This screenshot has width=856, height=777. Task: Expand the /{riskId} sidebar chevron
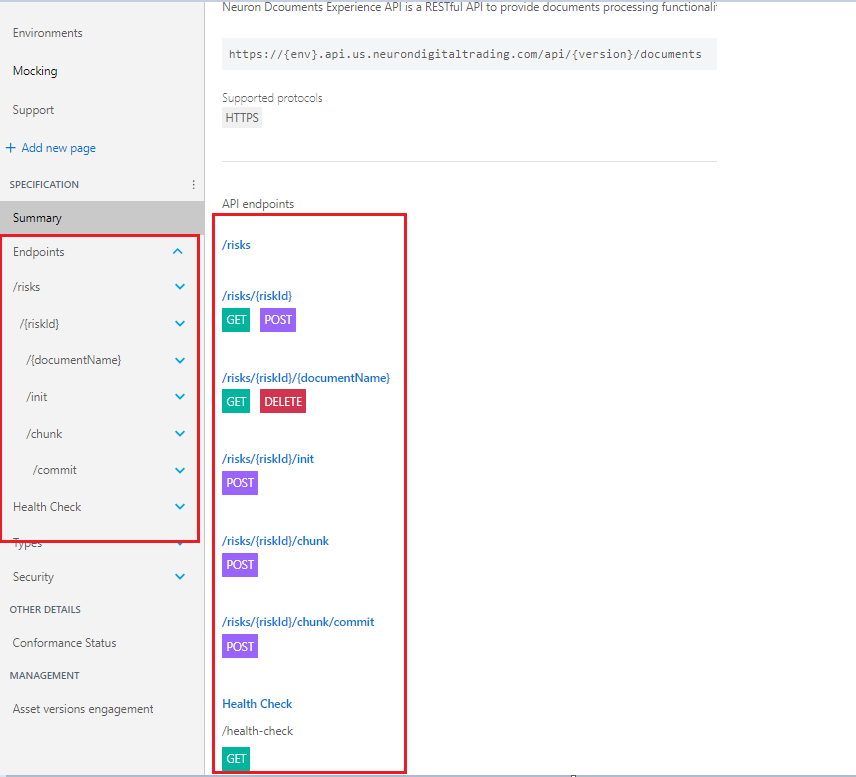(180, 324)
